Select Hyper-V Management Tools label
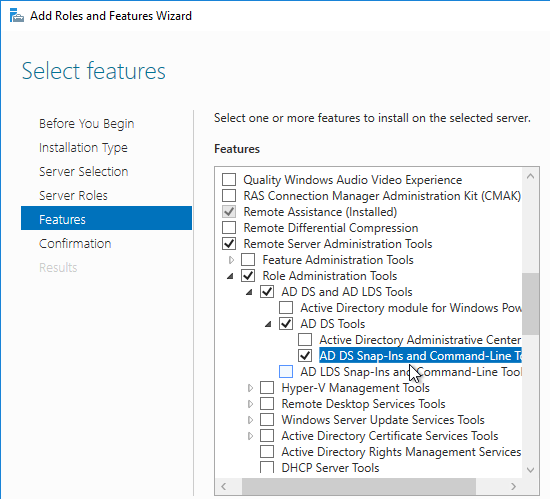550x499 pixels. (x=355, y=388)
